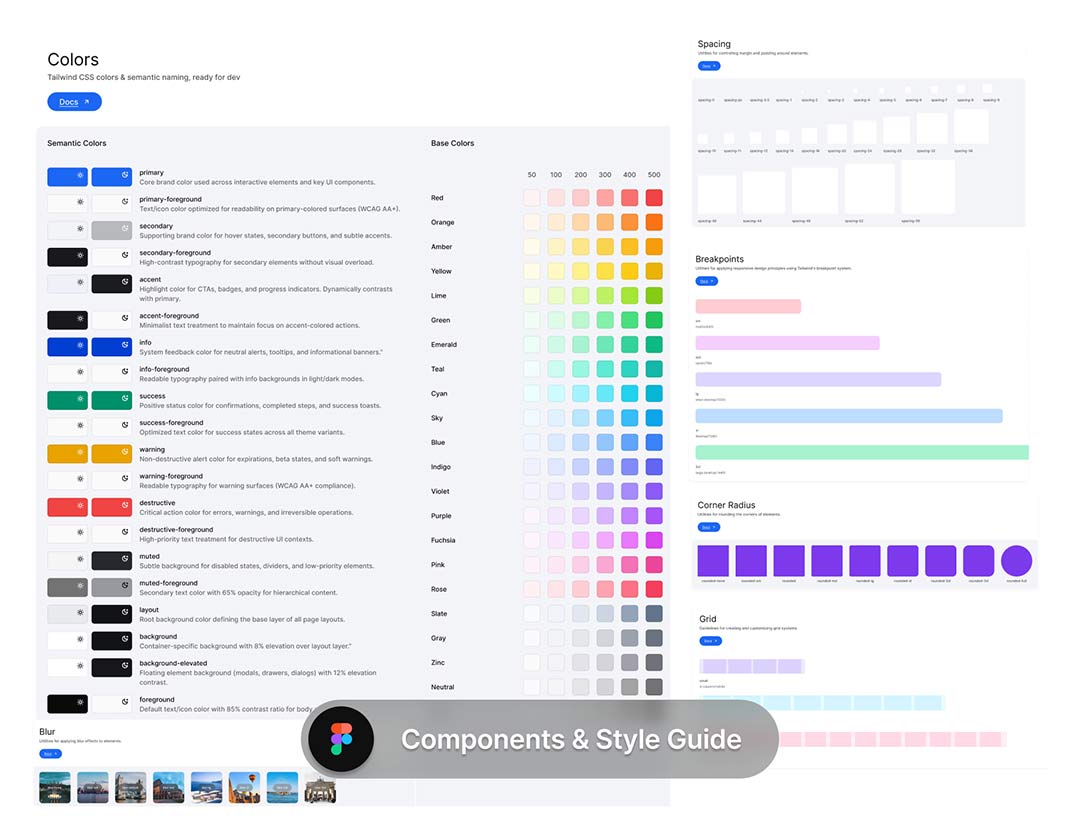Open the Docs link under Corner Radius
The image size is (1080, 816).
708,527
